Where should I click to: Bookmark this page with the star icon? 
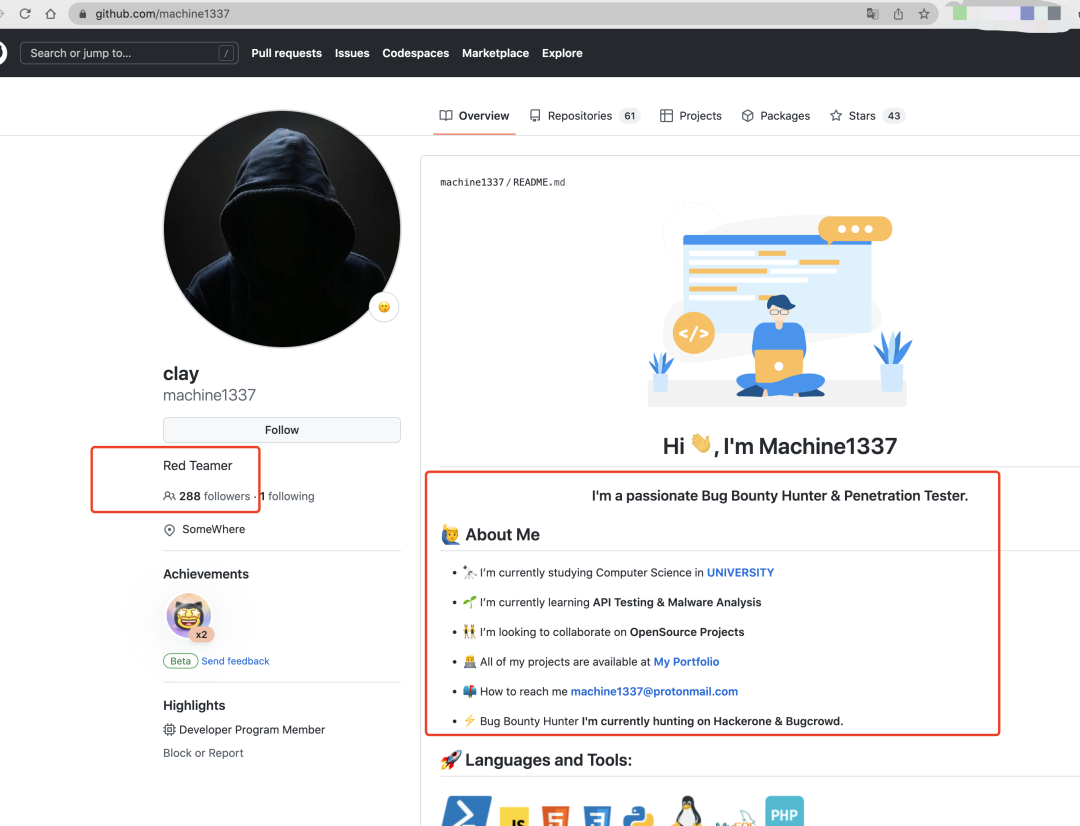pyautogui.click(x=924, y=14)
